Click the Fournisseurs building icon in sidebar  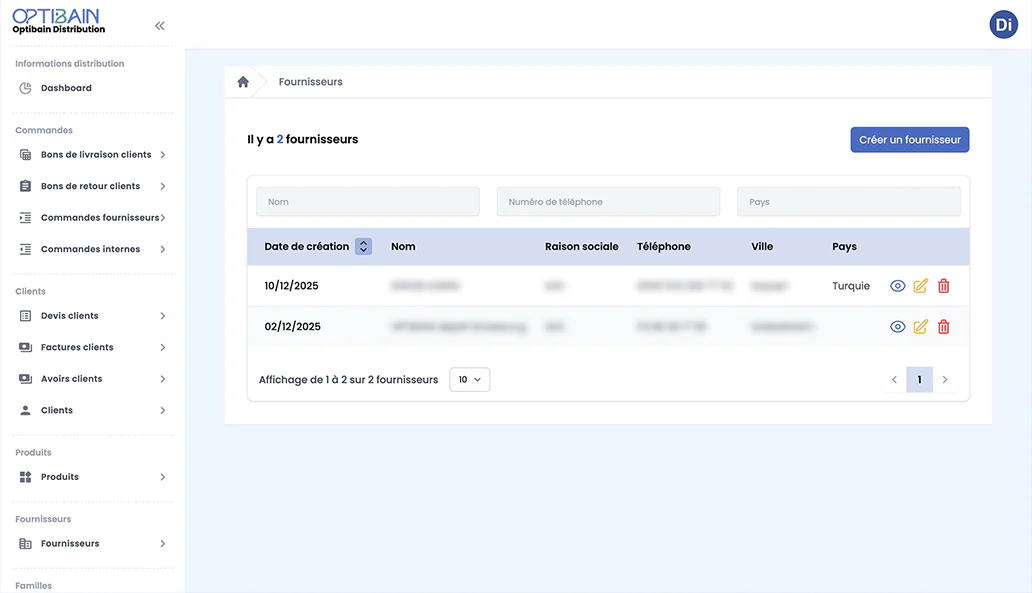click(25, 544)
